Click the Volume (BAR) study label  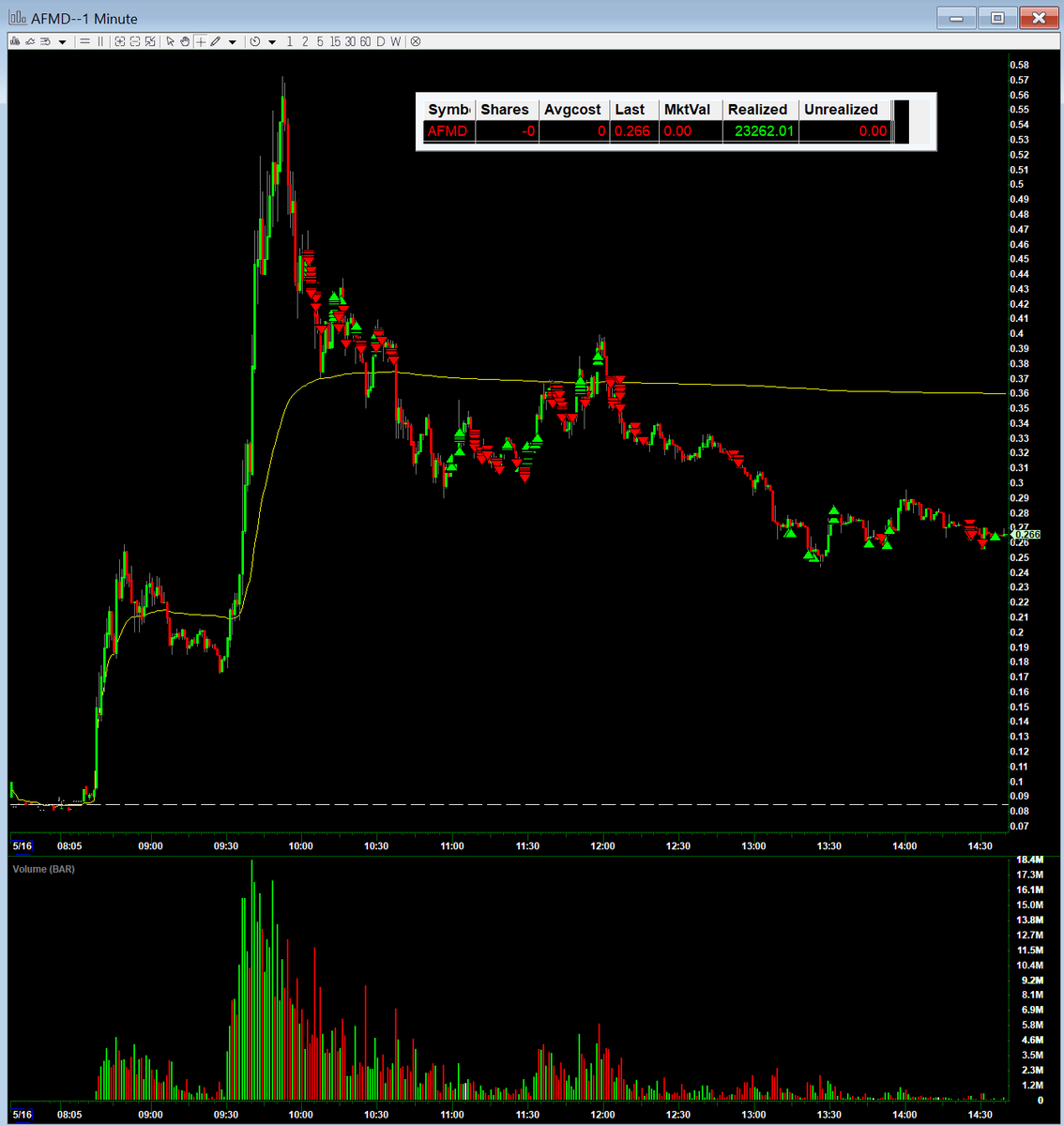click(43, 869)
